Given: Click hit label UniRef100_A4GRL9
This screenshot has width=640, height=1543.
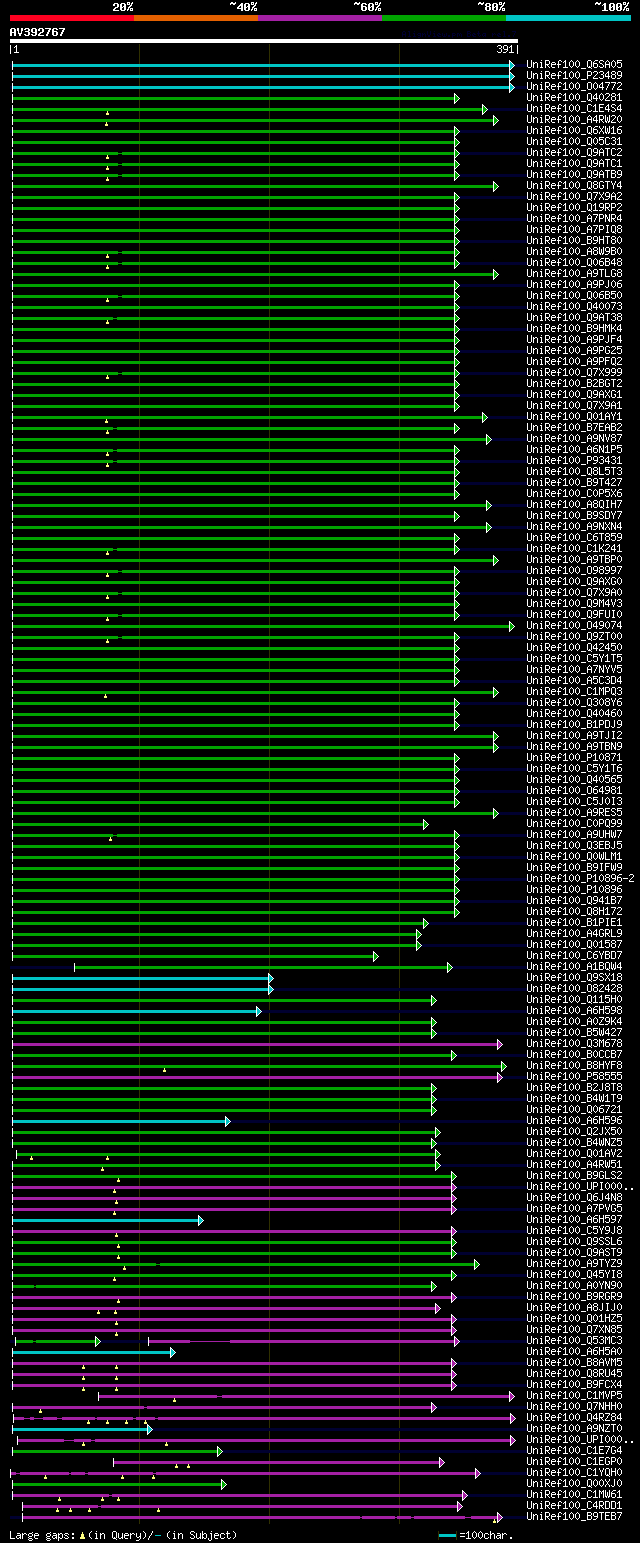Looking at the screenshot, I should pos(574,933).
